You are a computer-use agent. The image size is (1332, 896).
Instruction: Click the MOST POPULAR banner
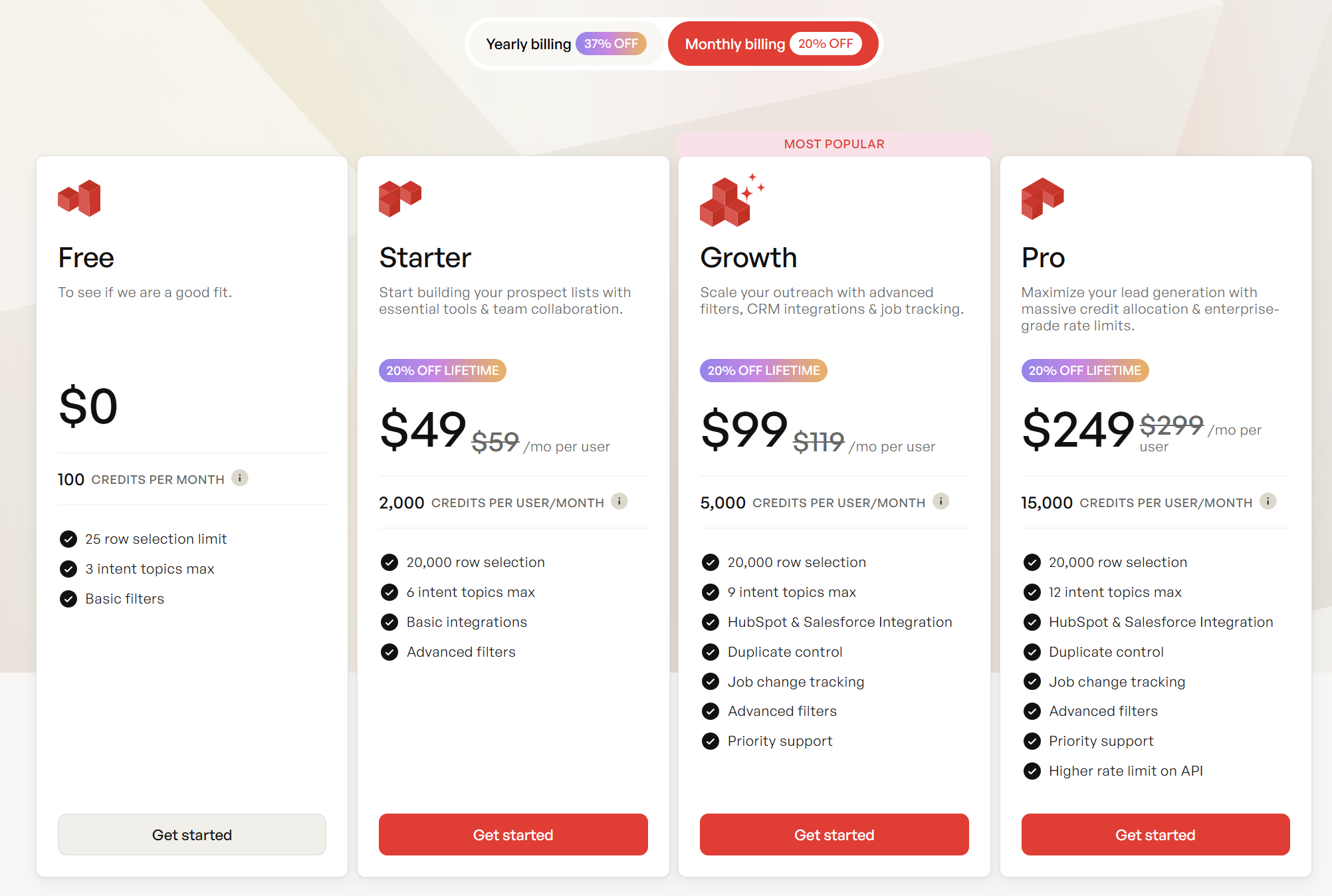[x=834, y=144]
